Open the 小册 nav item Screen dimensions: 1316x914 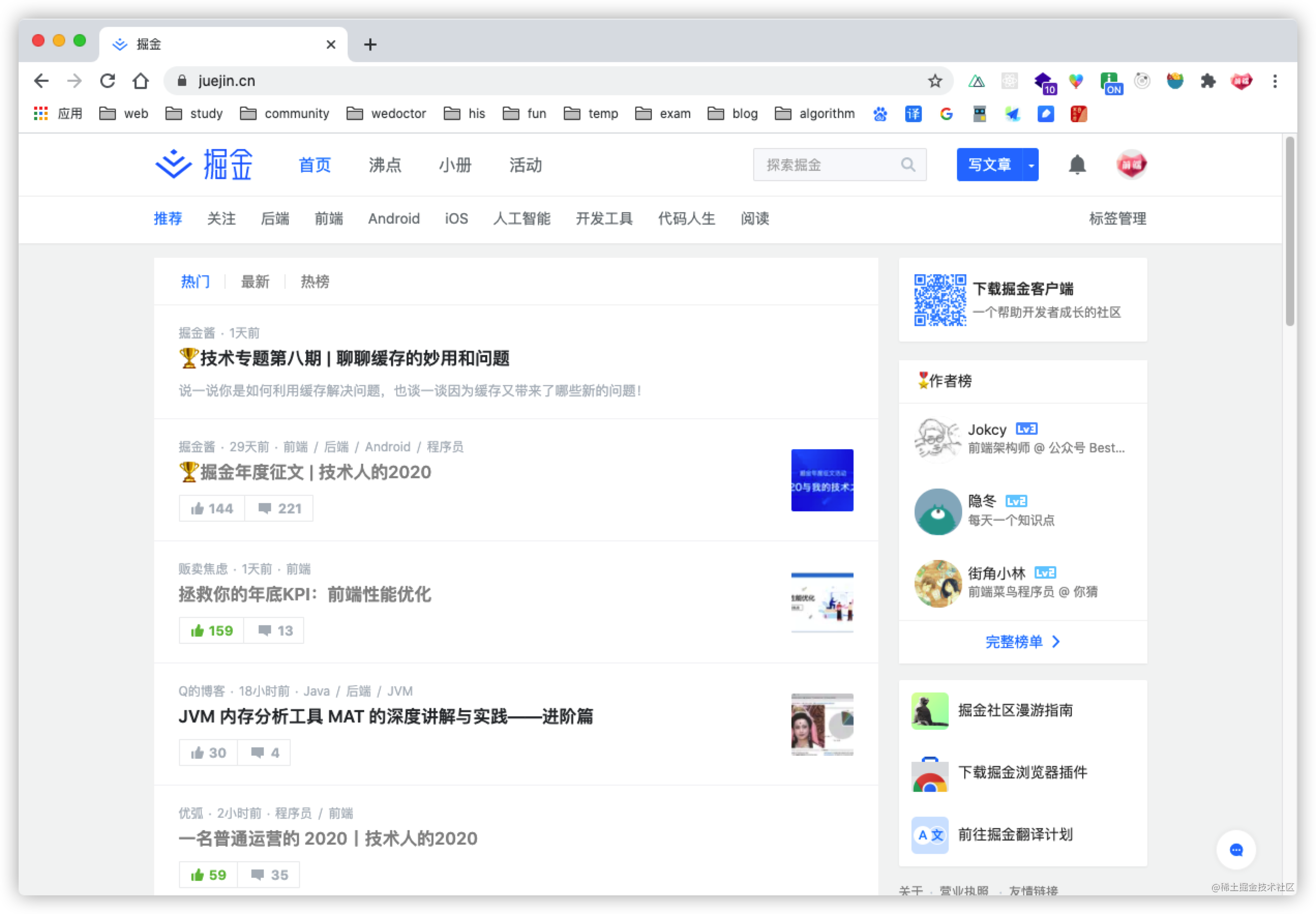(x=455, y=165)
